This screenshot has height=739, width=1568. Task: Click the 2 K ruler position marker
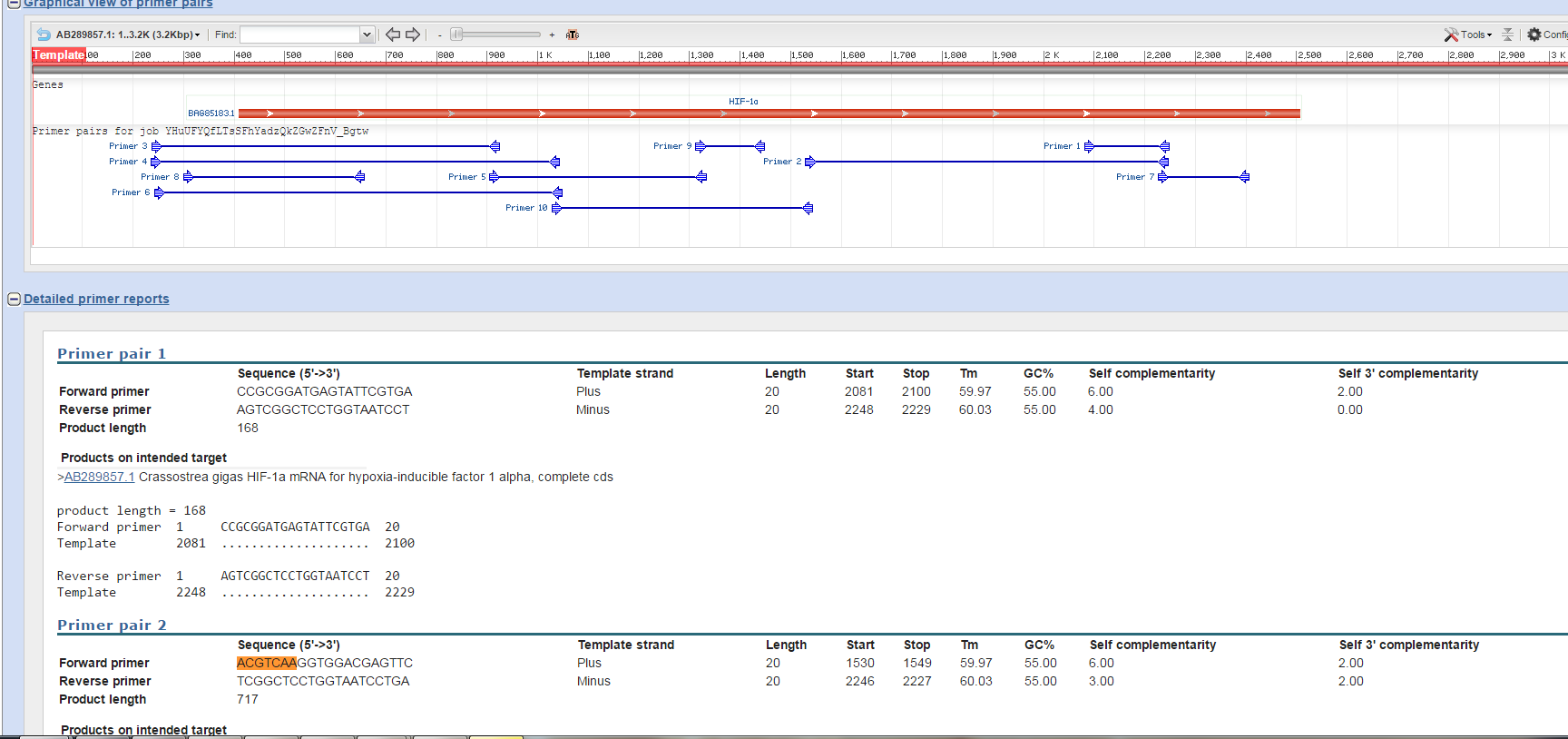coord(1053,55)
